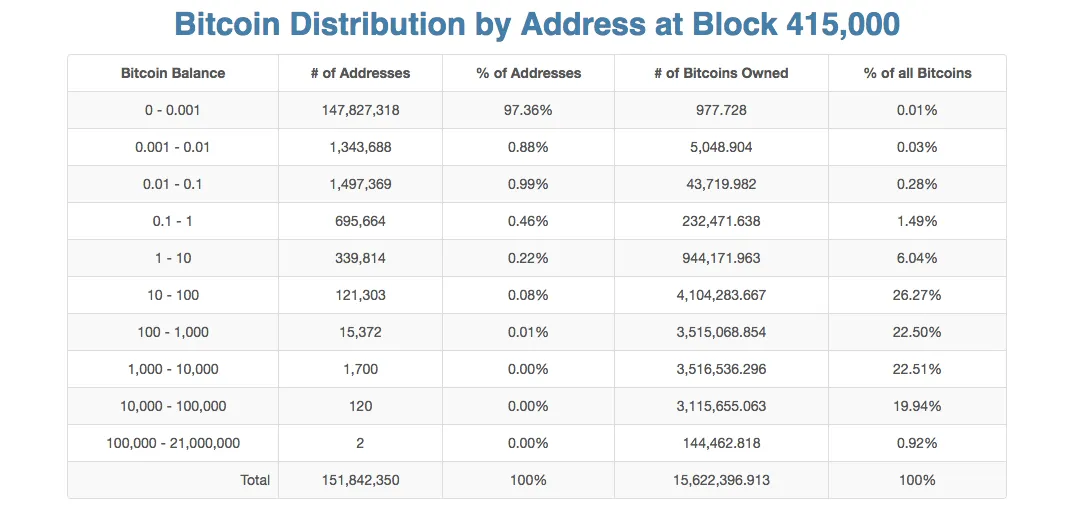Screen dimensions: 1070x513
Task: Click the 5,048.904 bitcoins owned cell
Action: (720, 147)
